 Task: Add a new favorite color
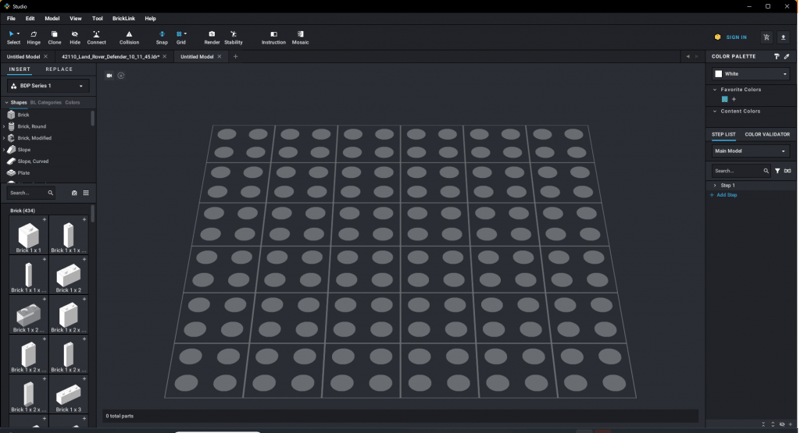coord(734,99)
